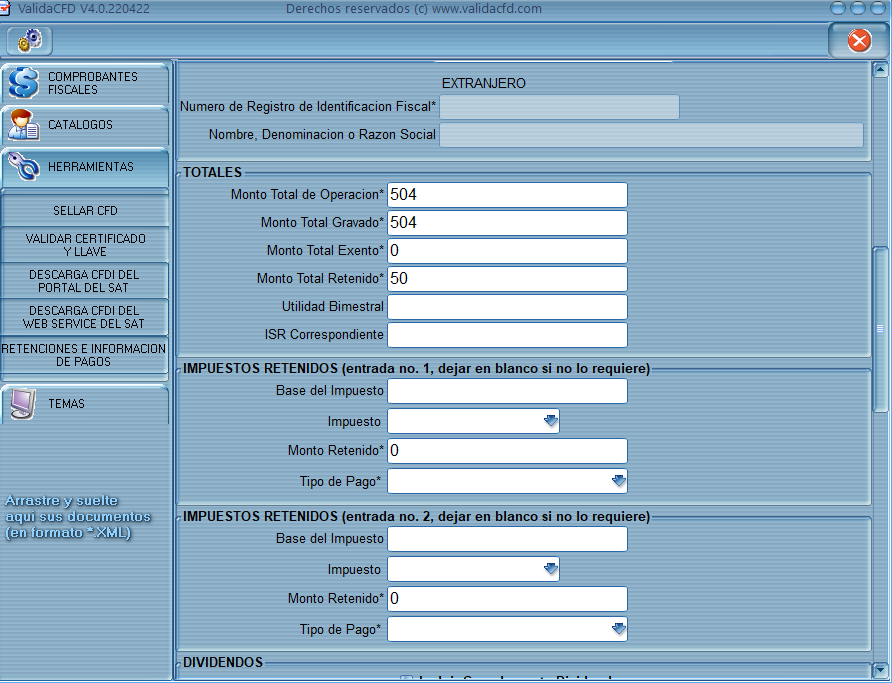The image size is (892, 683).
Task: Click the EXTRANJERO heading text
Action: (x=484, y=84)
